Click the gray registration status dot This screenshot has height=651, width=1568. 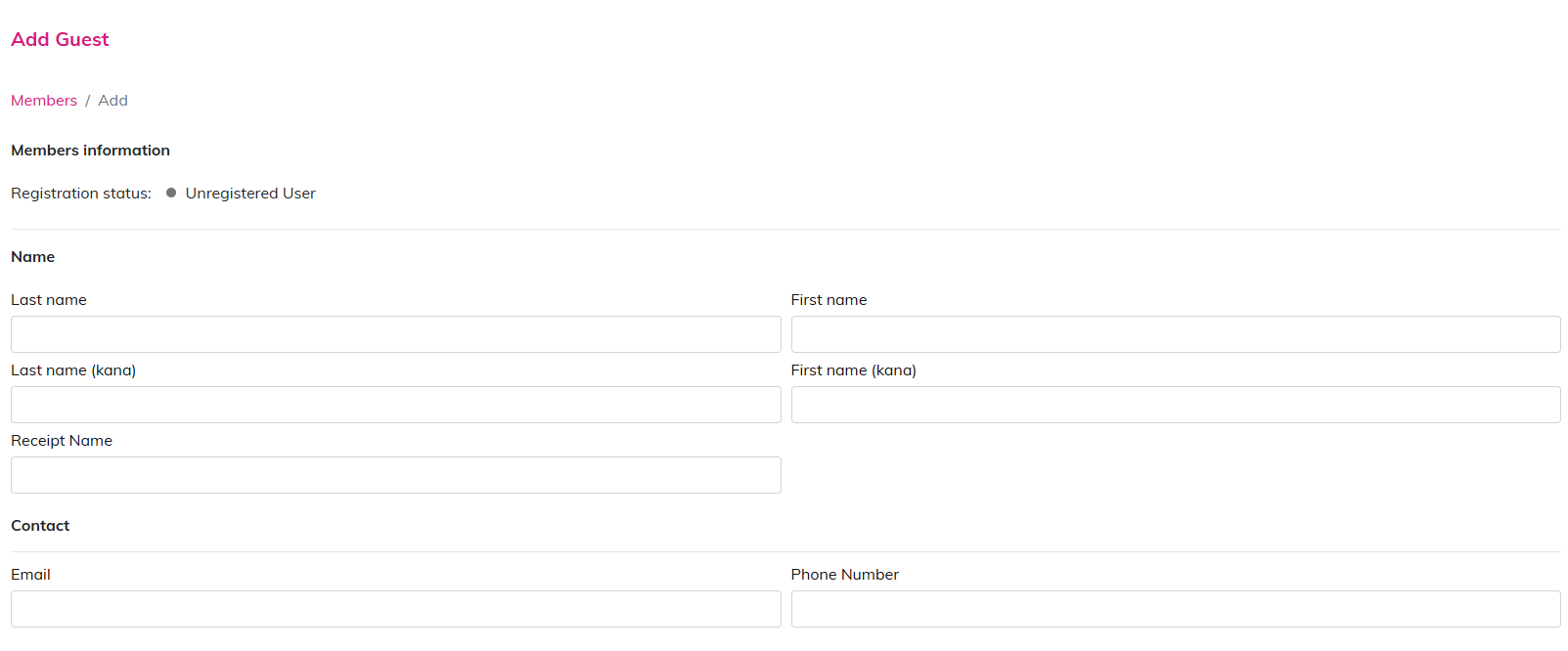click(171, 193)
